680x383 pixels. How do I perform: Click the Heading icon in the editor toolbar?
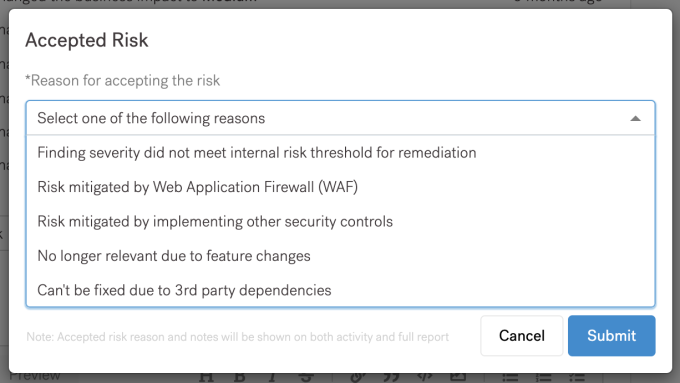206,377
